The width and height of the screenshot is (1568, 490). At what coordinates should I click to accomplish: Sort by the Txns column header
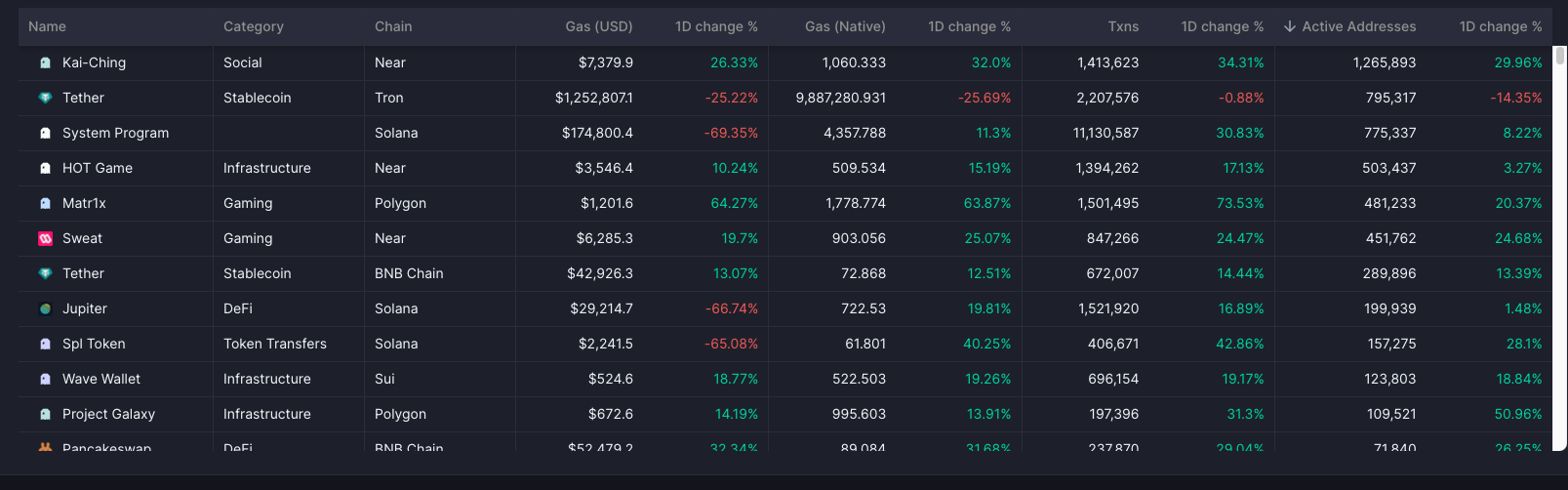click(x=1123, y=26)
